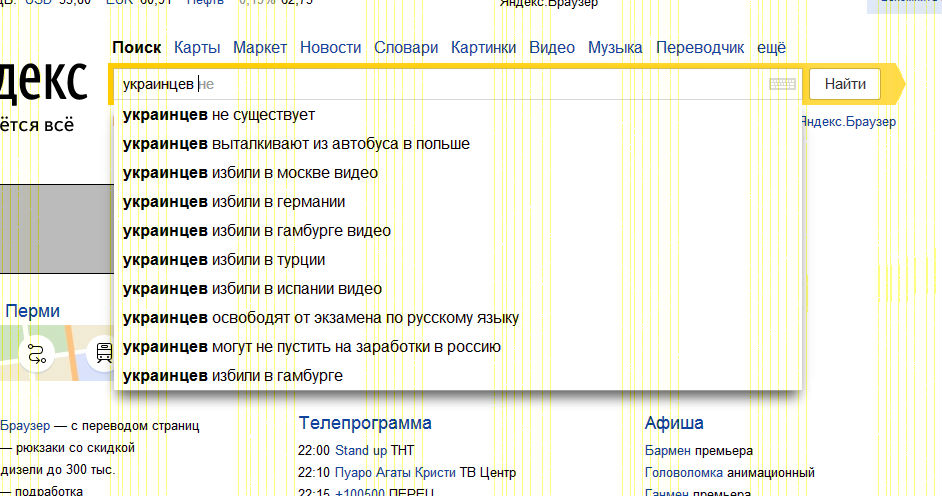Open Stand up TV listing
This screenshot has width=942, height=496.
coord(360,450)
